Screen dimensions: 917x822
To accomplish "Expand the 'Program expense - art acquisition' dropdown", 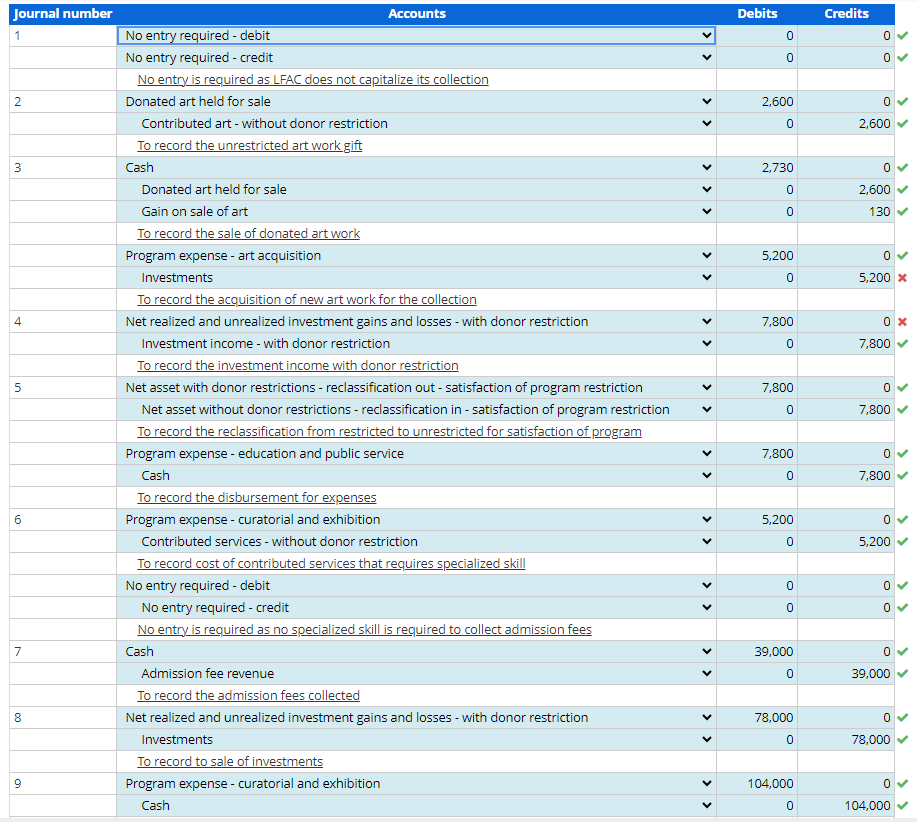I will pos(416,255).
